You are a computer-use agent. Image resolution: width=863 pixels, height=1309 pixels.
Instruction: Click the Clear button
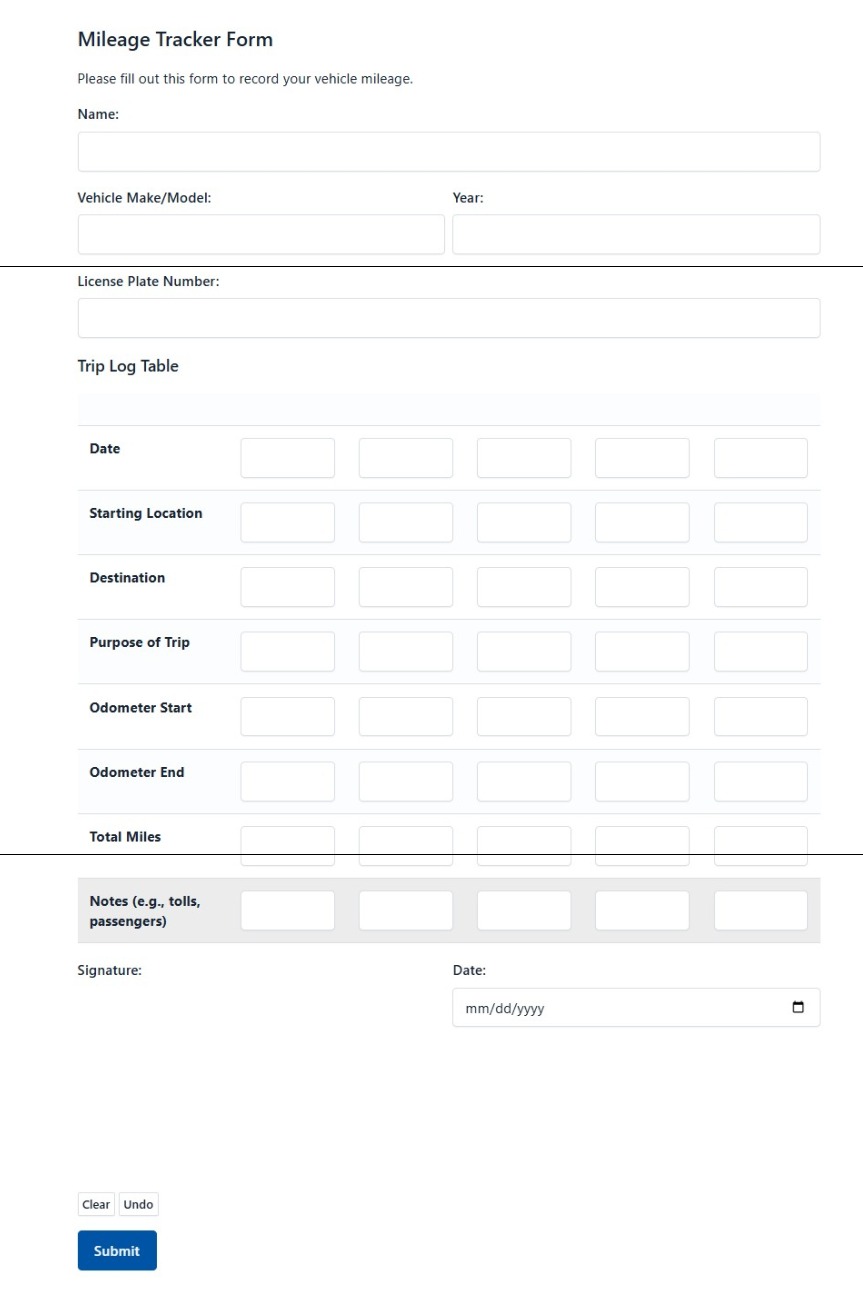pyautogui.click(x=96, y=1204)
